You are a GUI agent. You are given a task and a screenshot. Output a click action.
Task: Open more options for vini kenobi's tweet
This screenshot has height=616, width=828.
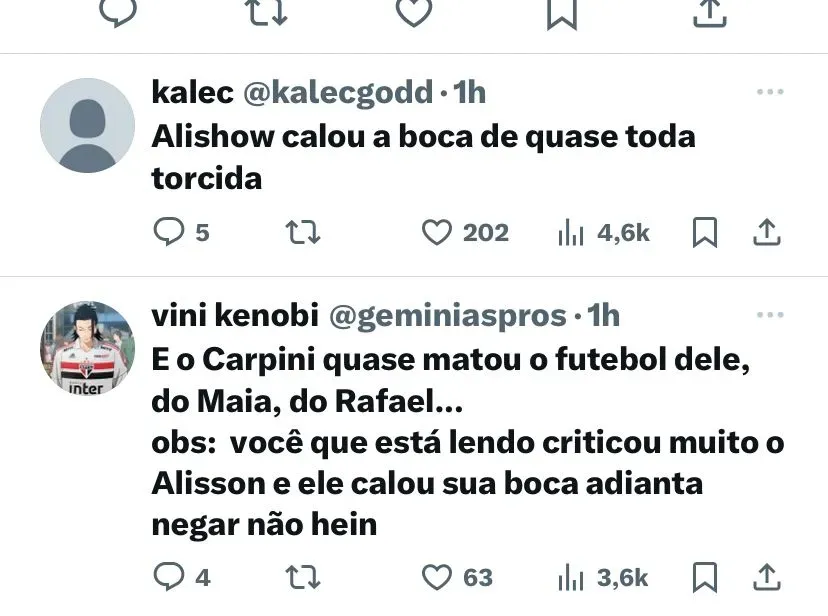click(770, 315)
